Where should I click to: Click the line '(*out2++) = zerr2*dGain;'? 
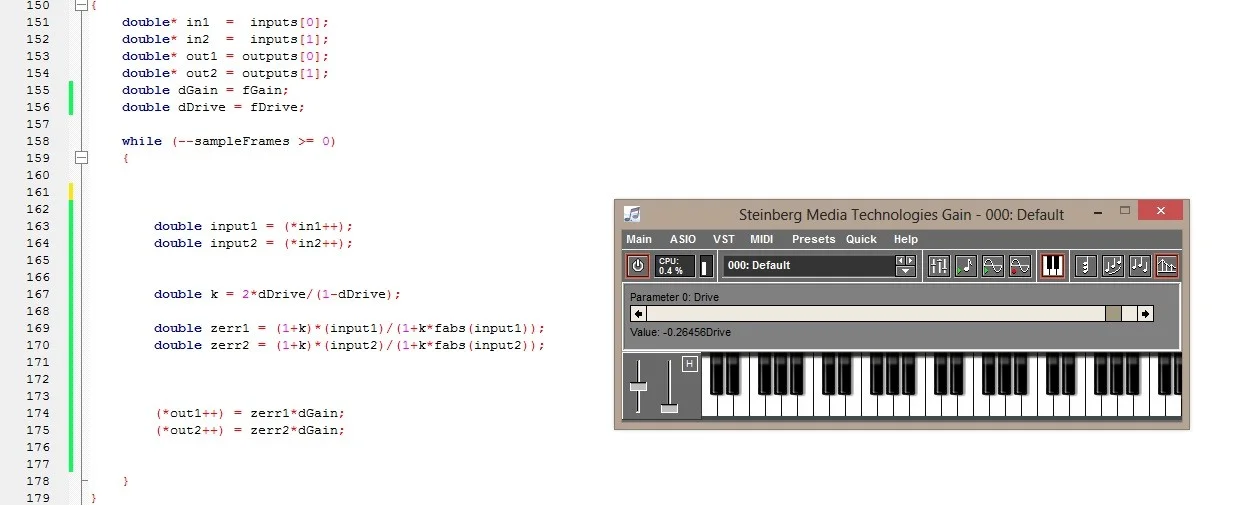249,430
